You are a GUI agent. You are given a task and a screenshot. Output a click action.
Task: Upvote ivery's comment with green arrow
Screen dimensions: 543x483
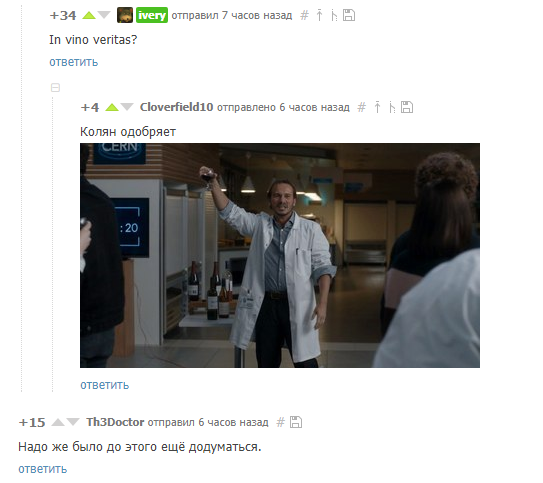tap(89, 16)
